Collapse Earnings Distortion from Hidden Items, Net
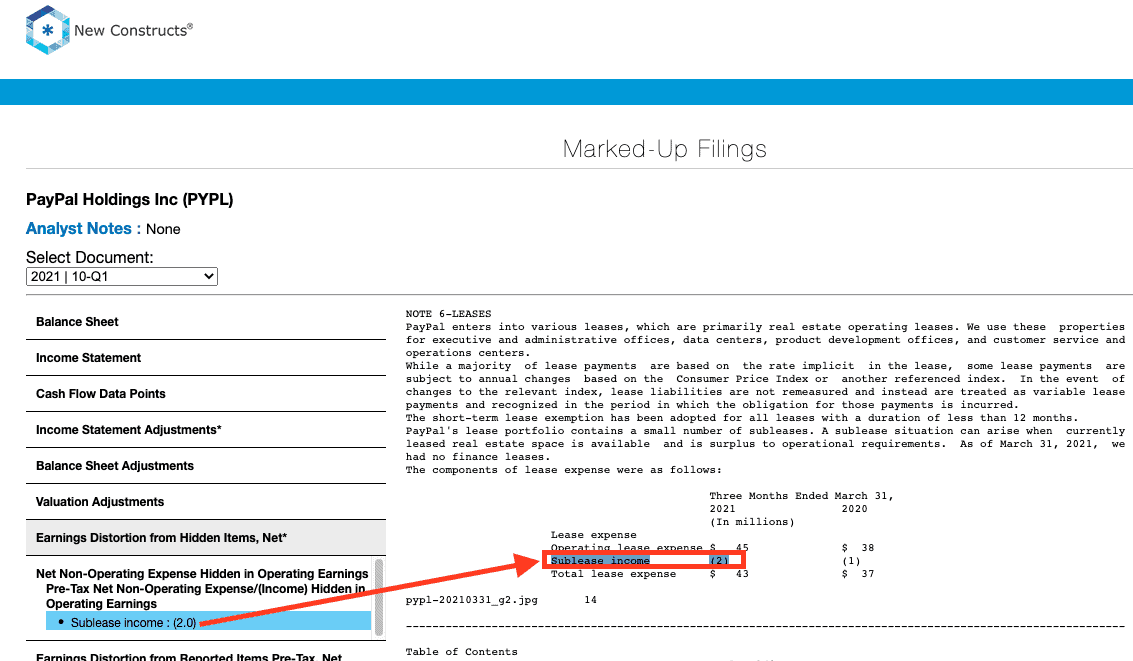This screenshot has height=661, width=1133. pos(206,538)
